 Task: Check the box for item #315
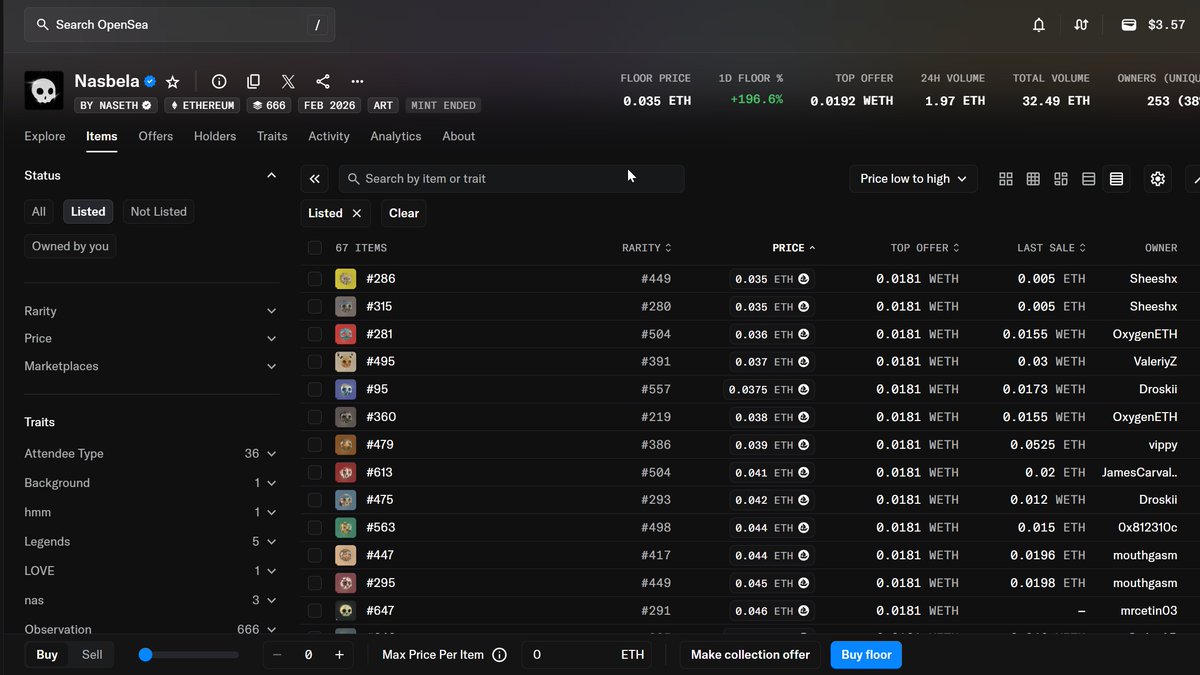(315, 307)
